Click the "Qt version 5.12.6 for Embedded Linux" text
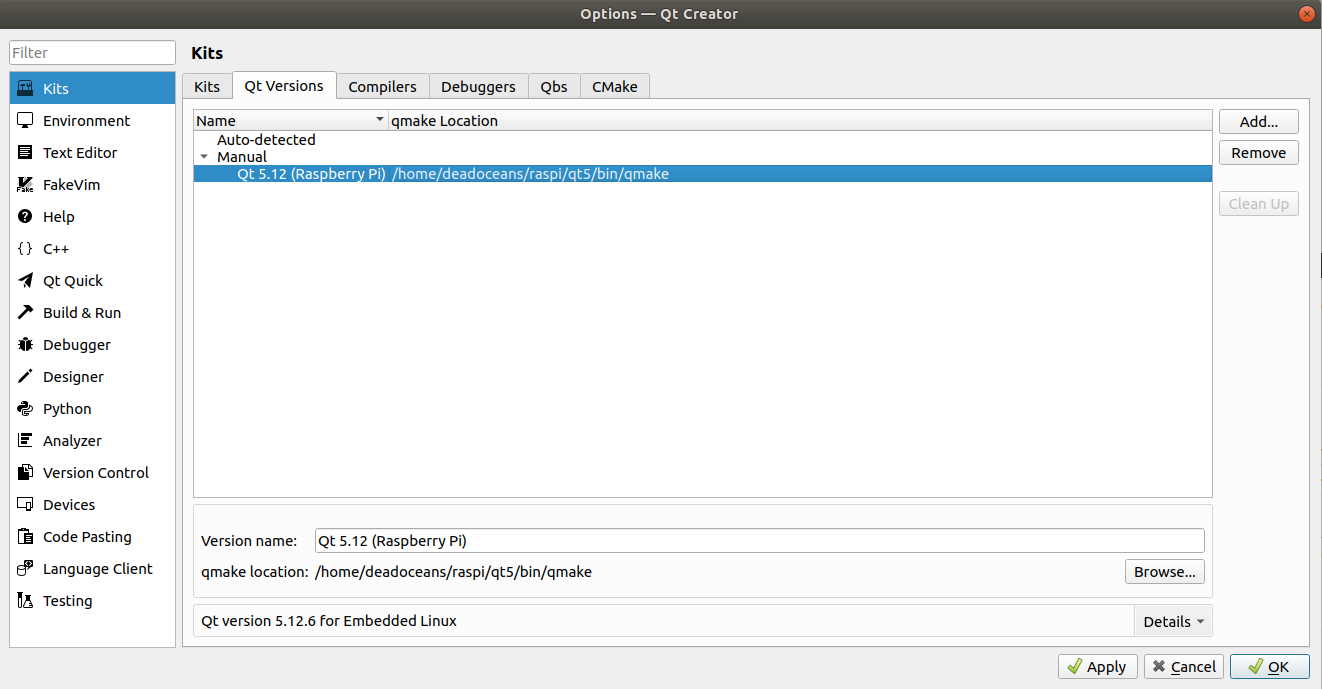Viewport: 1322px width, 689px height. point(329,621)
